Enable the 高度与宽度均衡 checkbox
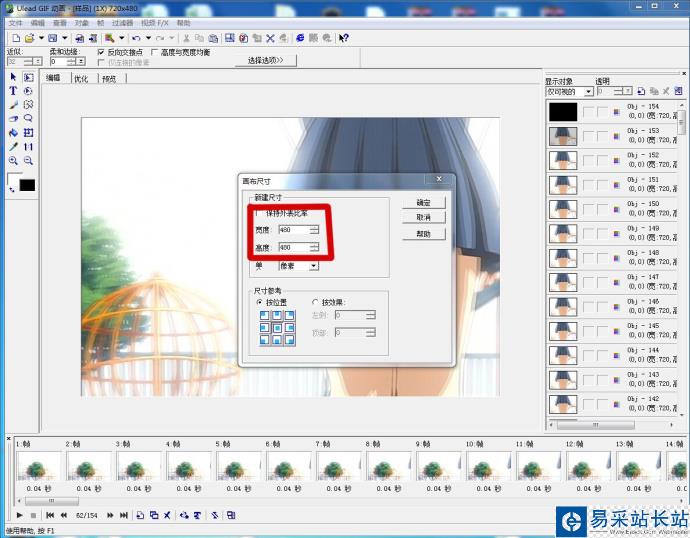This screenshot has width=690, height=538. pyautogui.click(x=154, y=52)
